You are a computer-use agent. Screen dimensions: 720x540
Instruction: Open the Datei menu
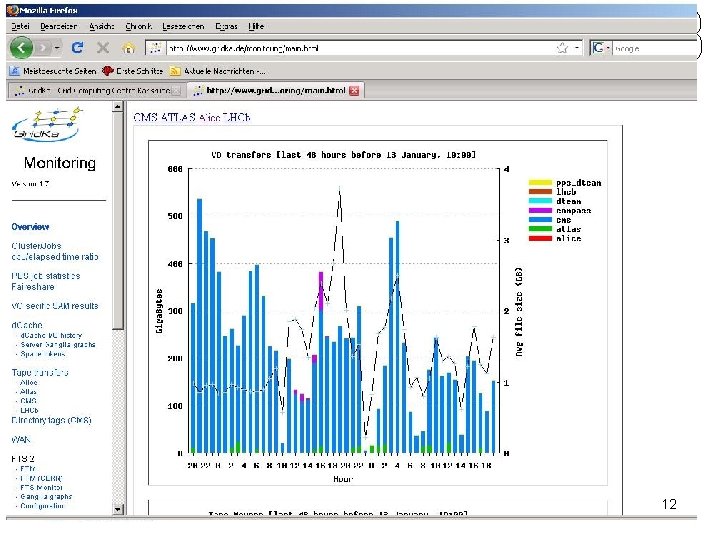coord(20,26)
